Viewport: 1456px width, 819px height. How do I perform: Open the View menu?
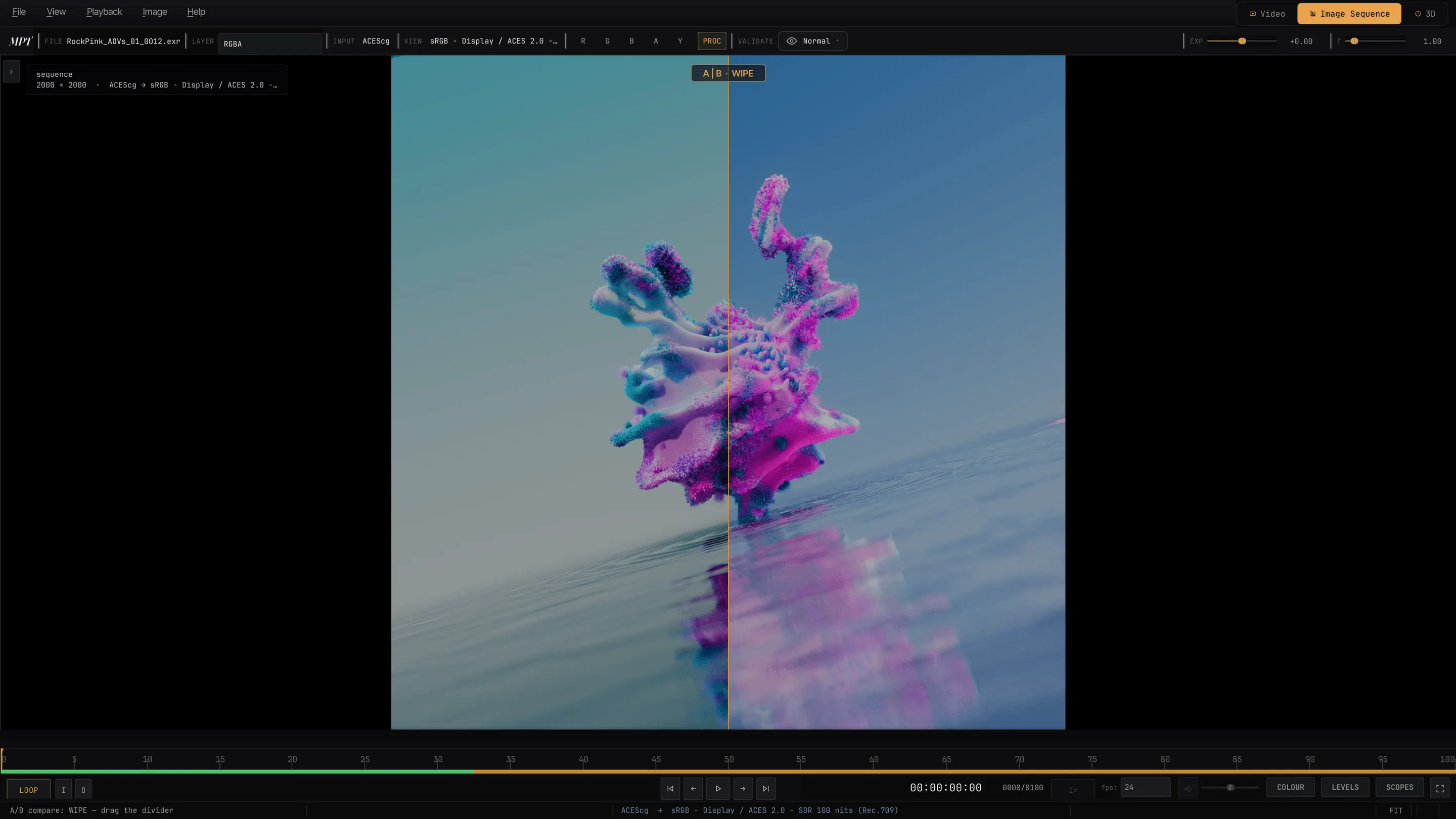[56, 12]
